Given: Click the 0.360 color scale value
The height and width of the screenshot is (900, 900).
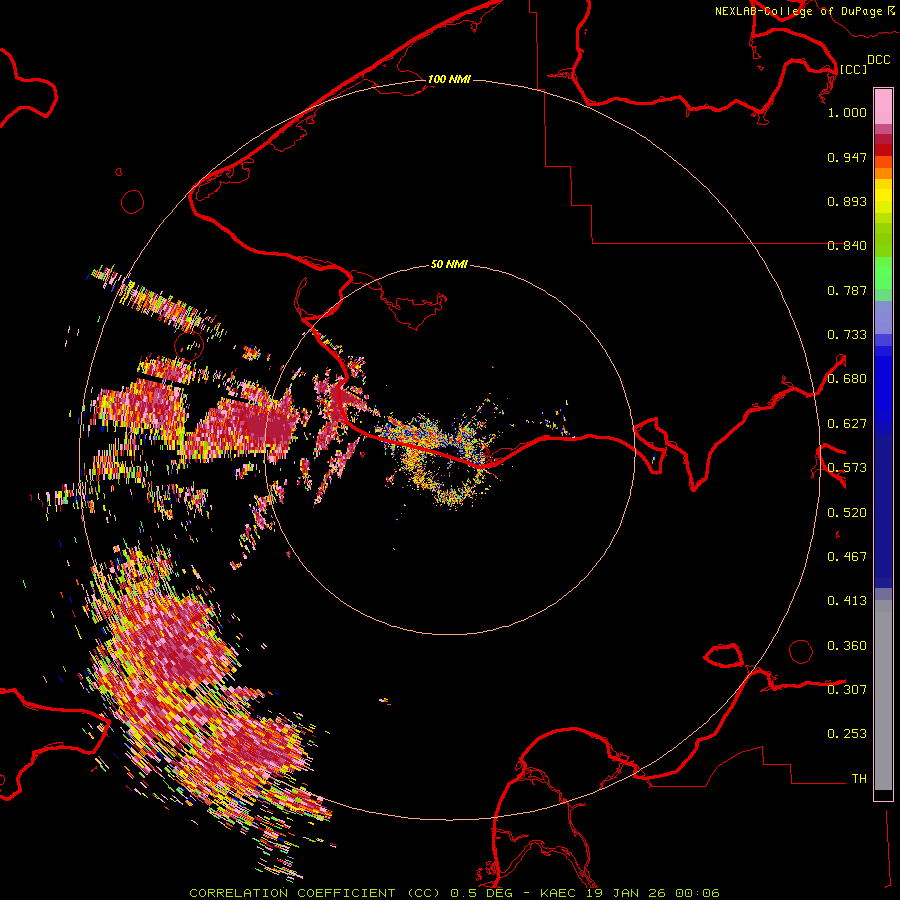Looking at the screenshot, I should click(847, 646).
